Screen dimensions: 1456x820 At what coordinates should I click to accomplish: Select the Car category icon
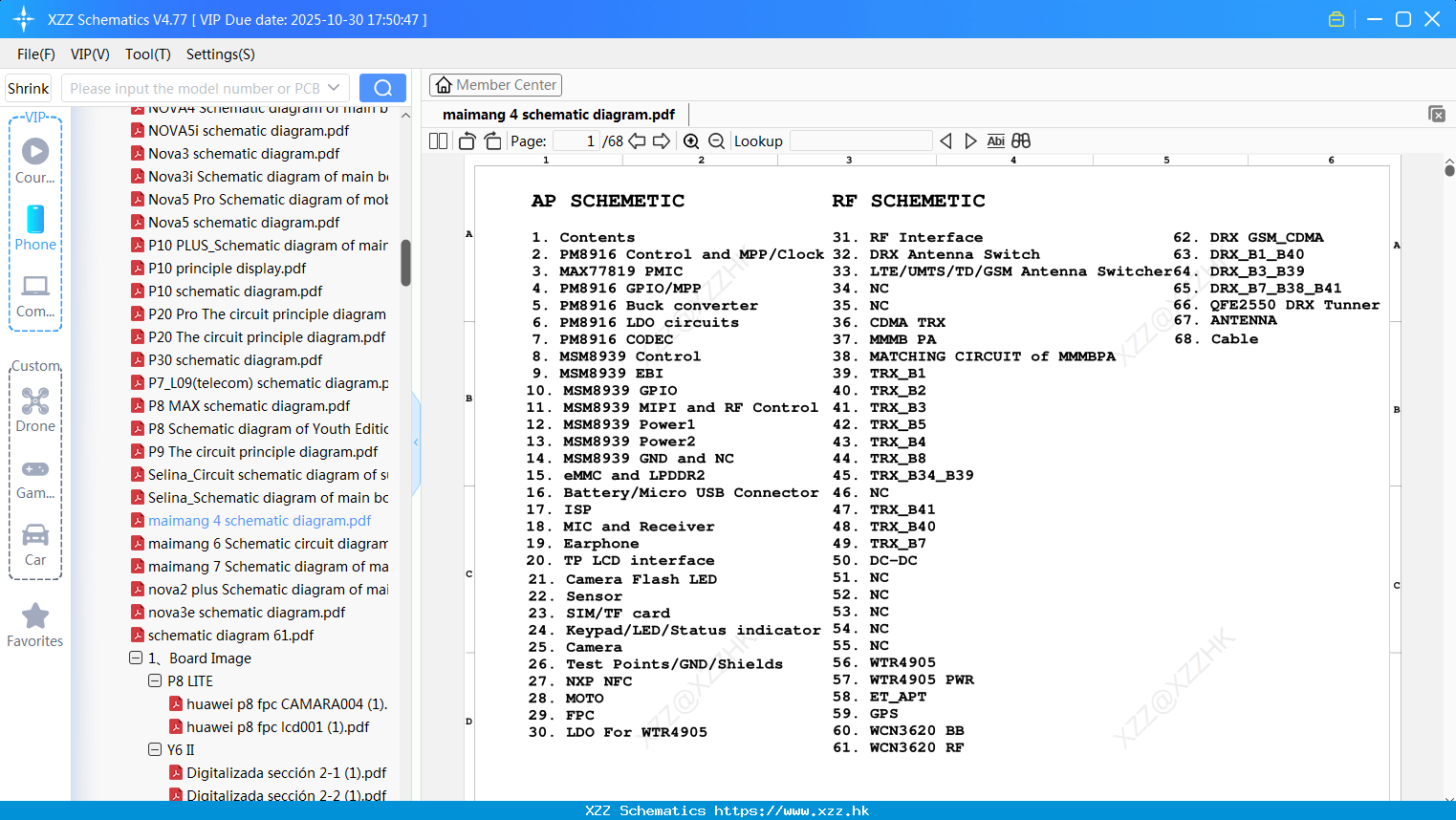coord(35,545)
